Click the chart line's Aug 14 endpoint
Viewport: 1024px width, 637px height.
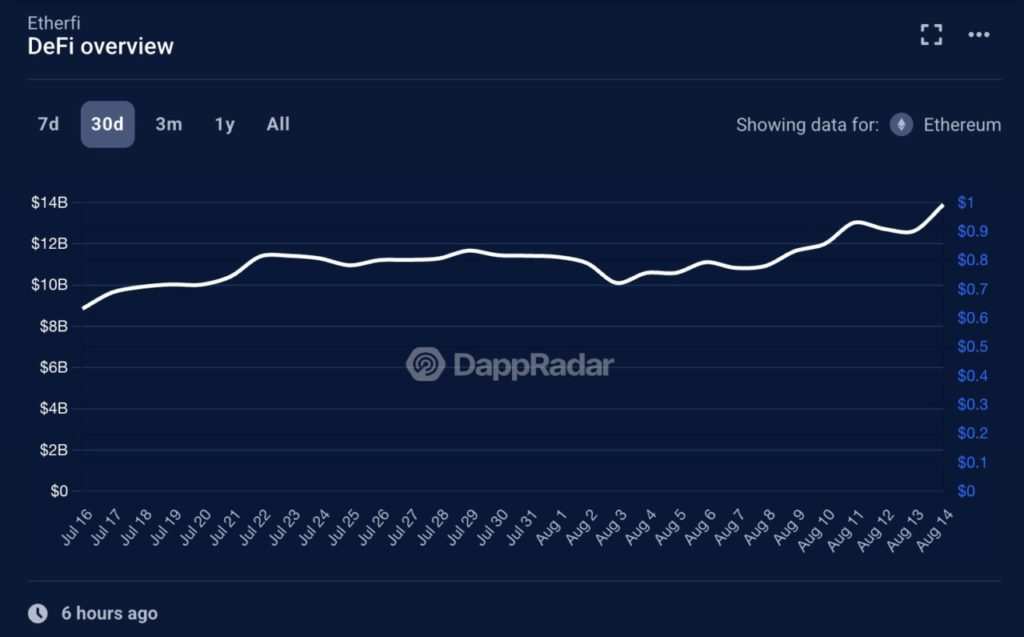pyautogui.click(x=943, y=205)
